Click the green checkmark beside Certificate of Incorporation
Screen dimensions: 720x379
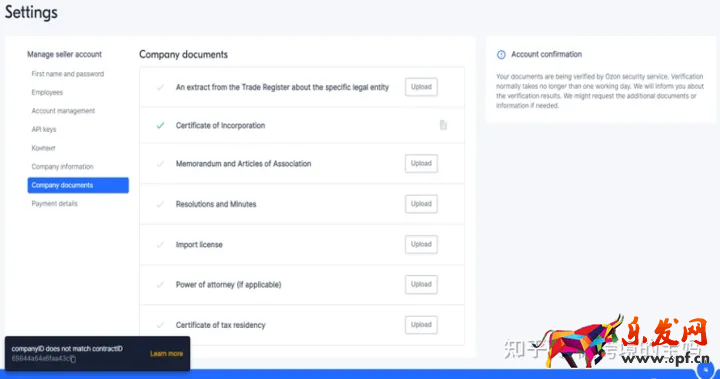point(160,125)
